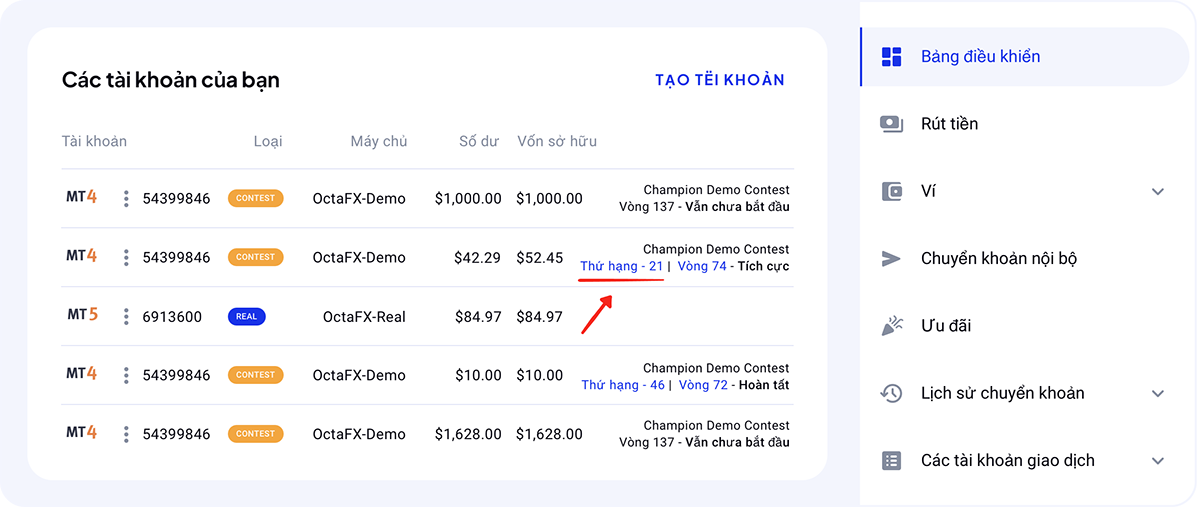Open the Vòng 74 round link
This screenshot has width=1200, height=507.
703,266
